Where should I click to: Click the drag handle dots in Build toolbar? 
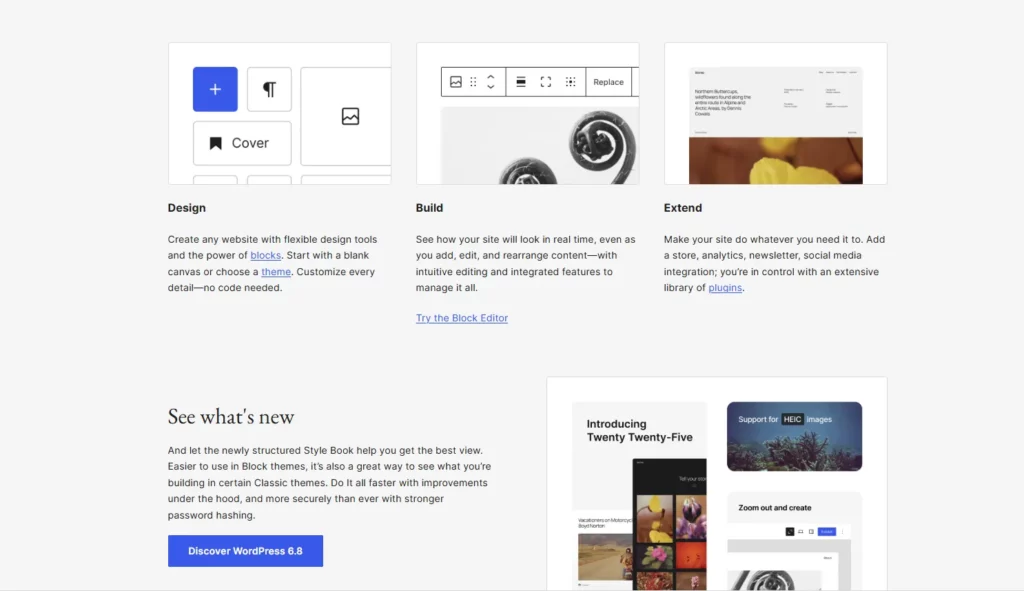tap(473, 82)
